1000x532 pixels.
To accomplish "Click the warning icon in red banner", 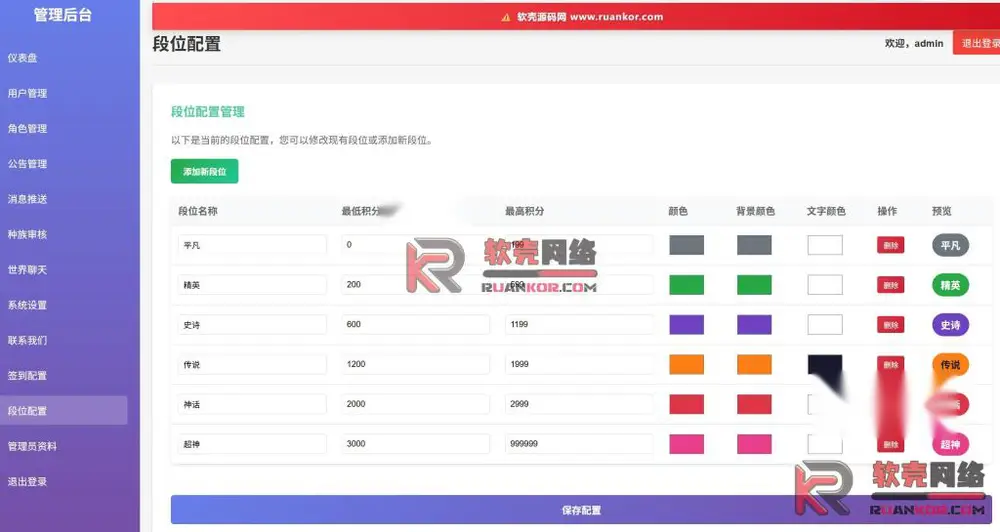I will coord(506,17).
